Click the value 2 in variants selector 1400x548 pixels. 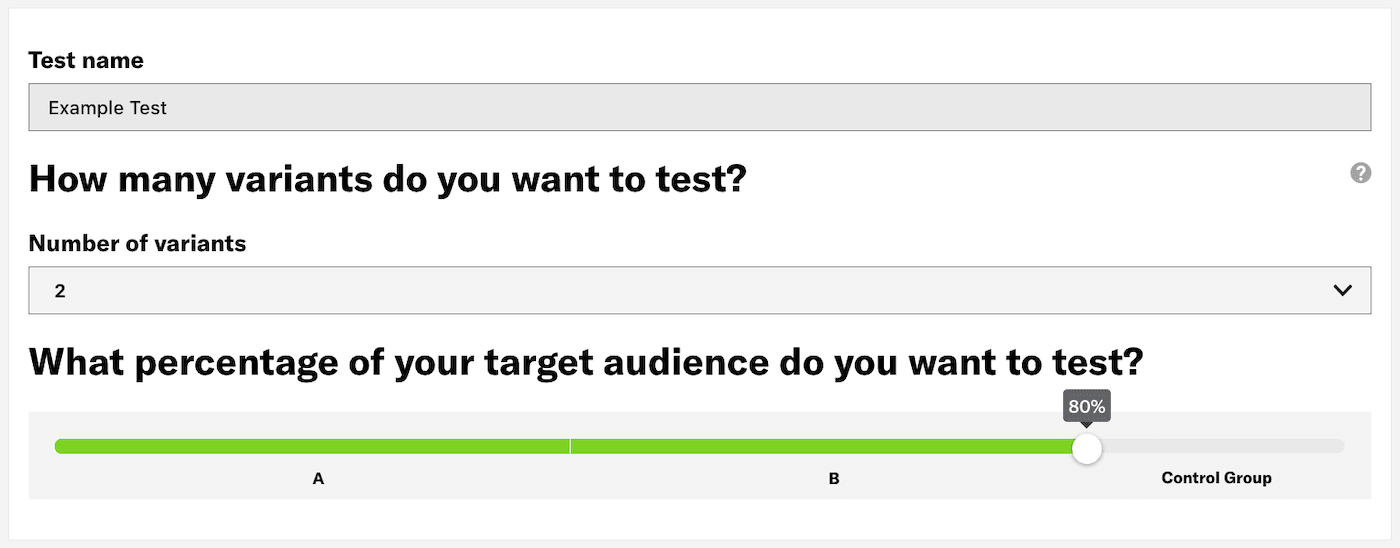pos(60,291)
